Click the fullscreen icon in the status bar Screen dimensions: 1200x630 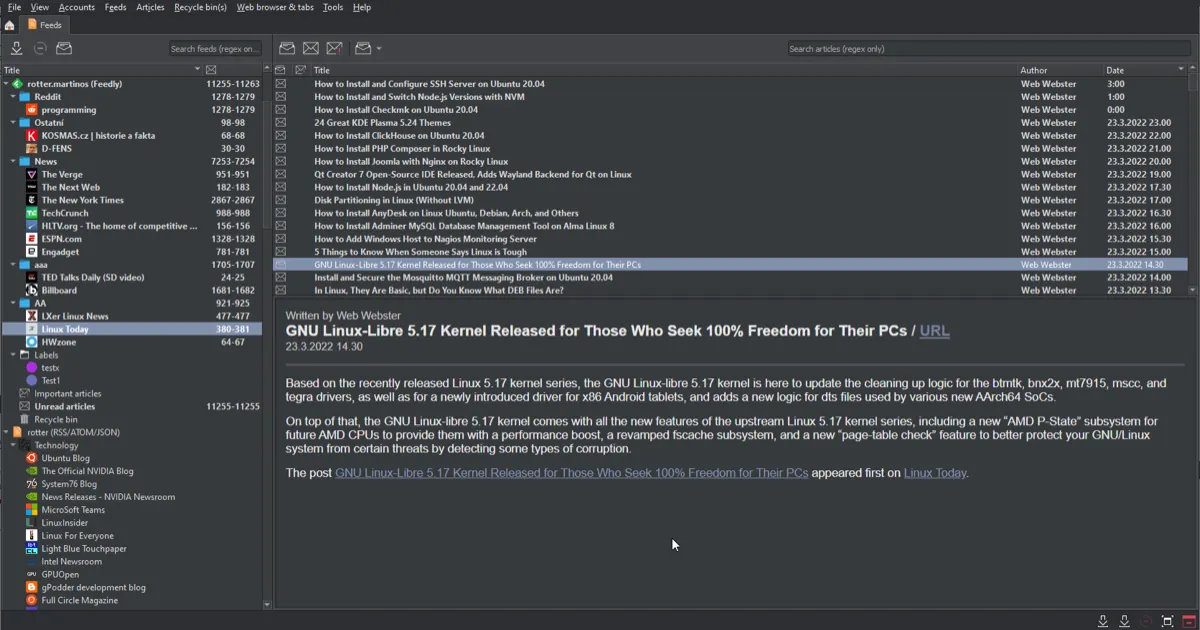1167,621
